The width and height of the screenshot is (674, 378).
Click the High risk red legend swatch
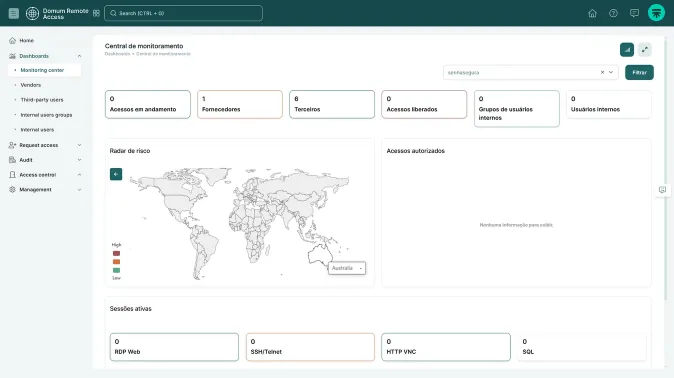coord(116,254)
